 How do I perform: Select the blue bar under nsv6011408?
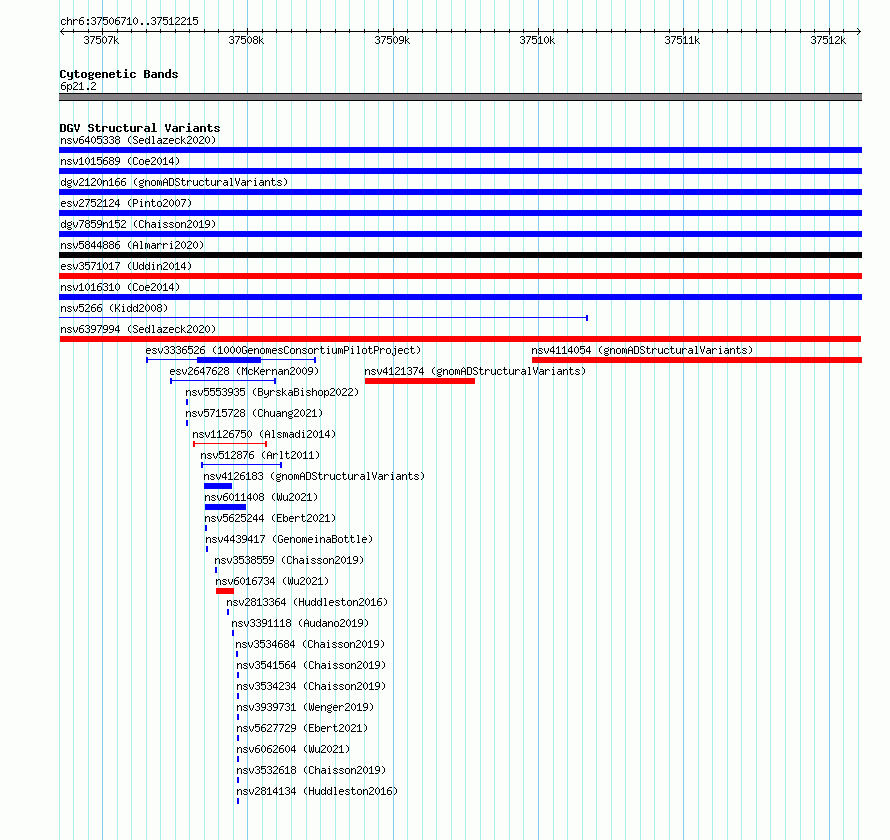pyautogui.click(x=225, y=507)
